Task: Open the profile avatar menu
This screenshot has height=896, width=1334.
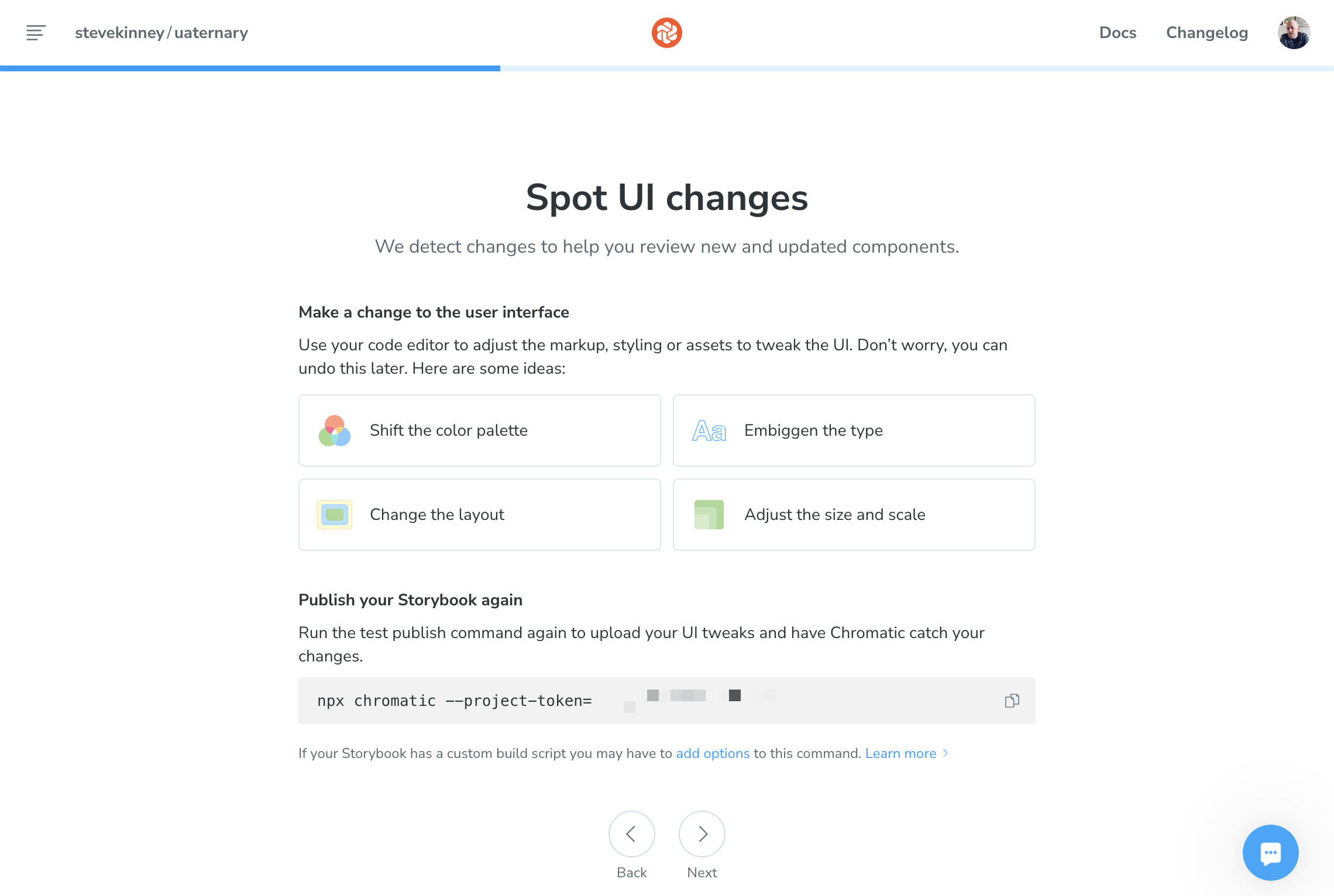Action: 1294,33
